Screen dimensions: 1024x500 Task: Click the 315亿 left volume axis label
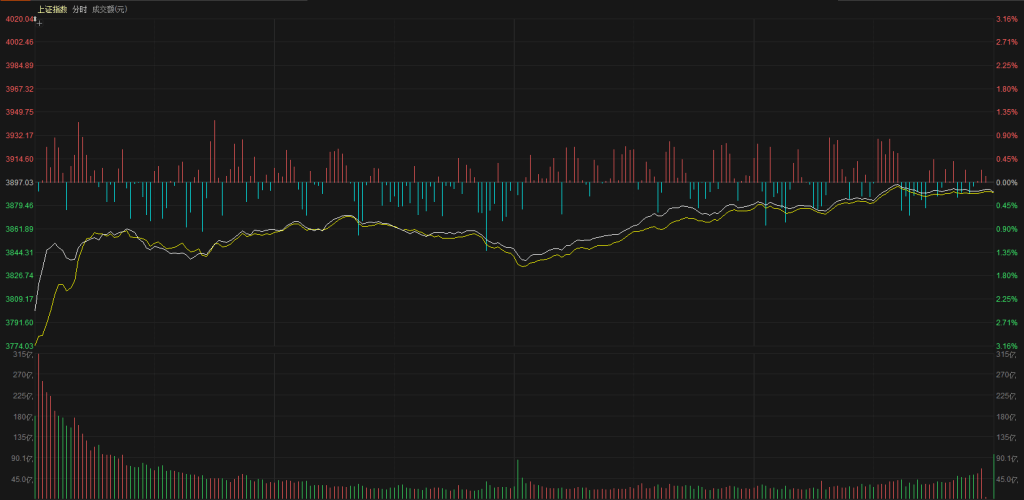tap(19, 355)
